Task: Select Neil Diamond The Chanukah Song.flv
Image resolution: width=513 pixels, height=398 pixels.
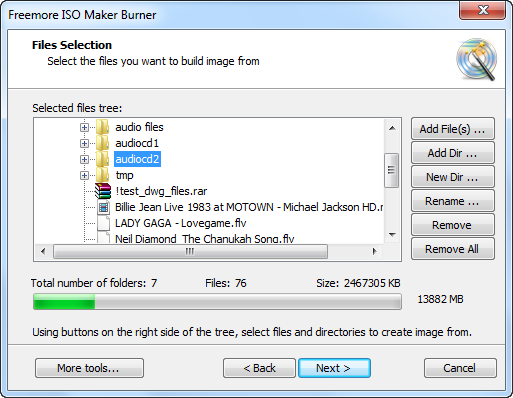Action: (204, 239)
